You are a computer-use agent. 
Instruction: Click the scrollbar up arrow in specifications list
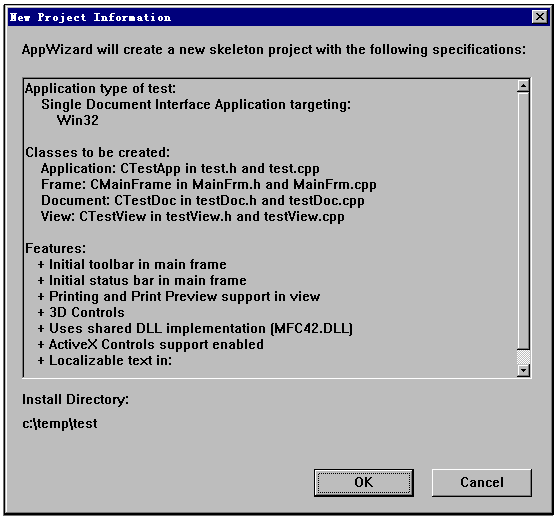pyautogui.click(x=523, y=85)
